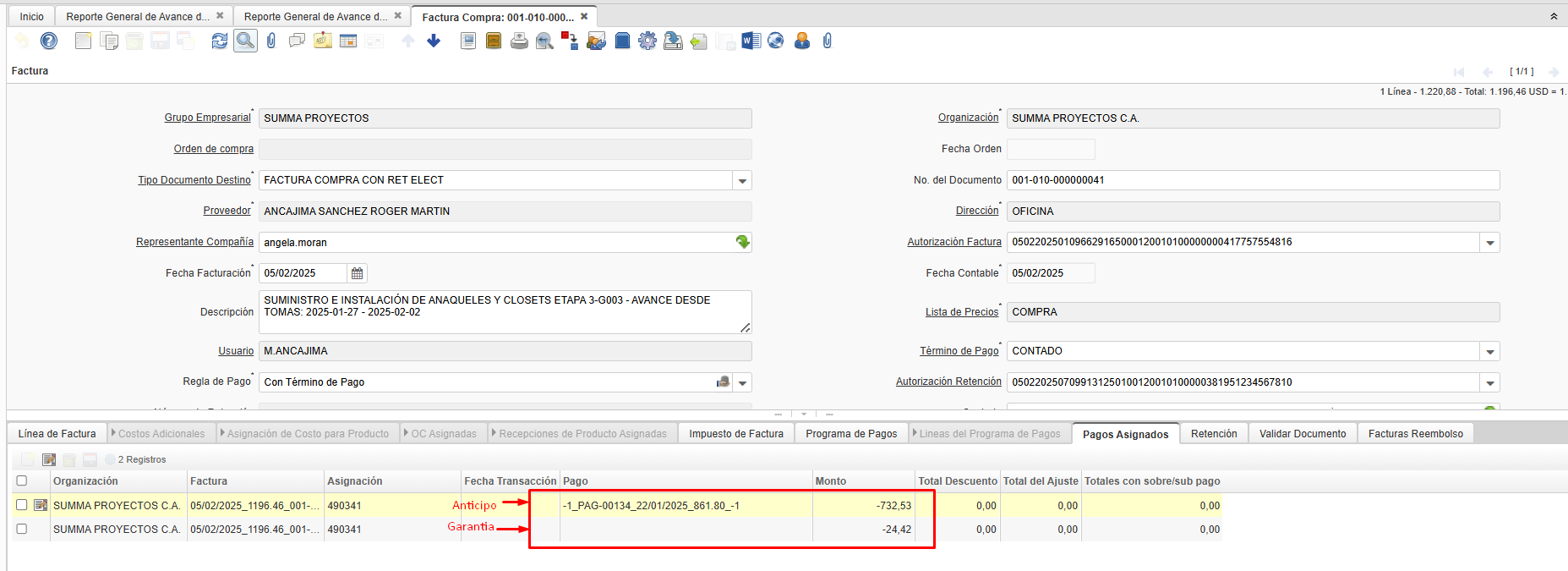1568x571 pixels.
Task: Open the Término de Pago dropdown
Action: 1489,351
